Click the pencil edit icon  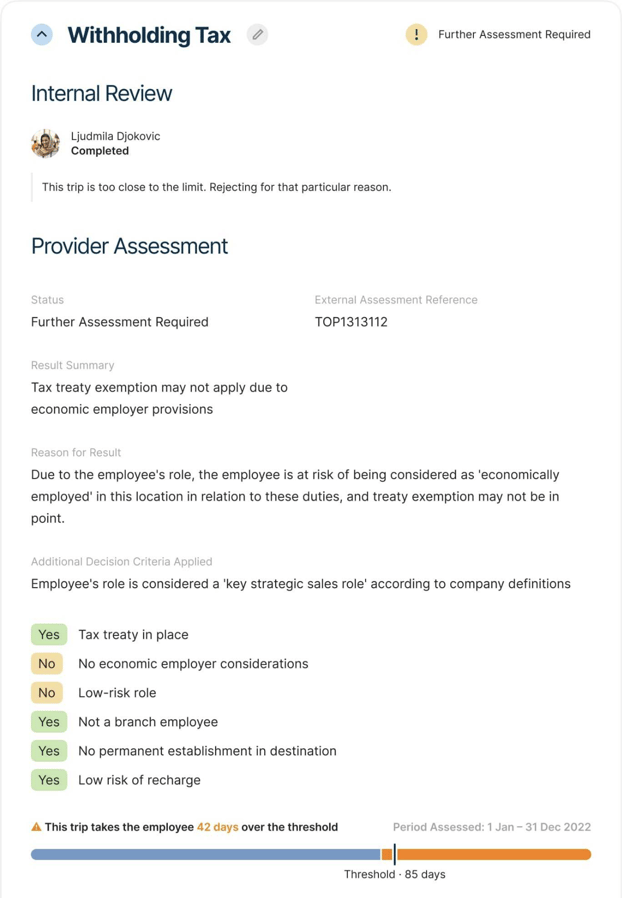tap(257, 34)
